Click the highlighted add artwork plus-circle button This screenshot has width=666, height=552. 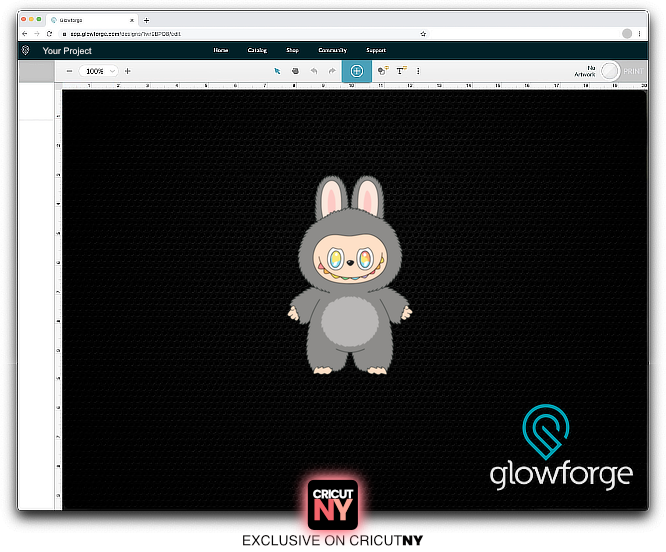click(357, 71)
